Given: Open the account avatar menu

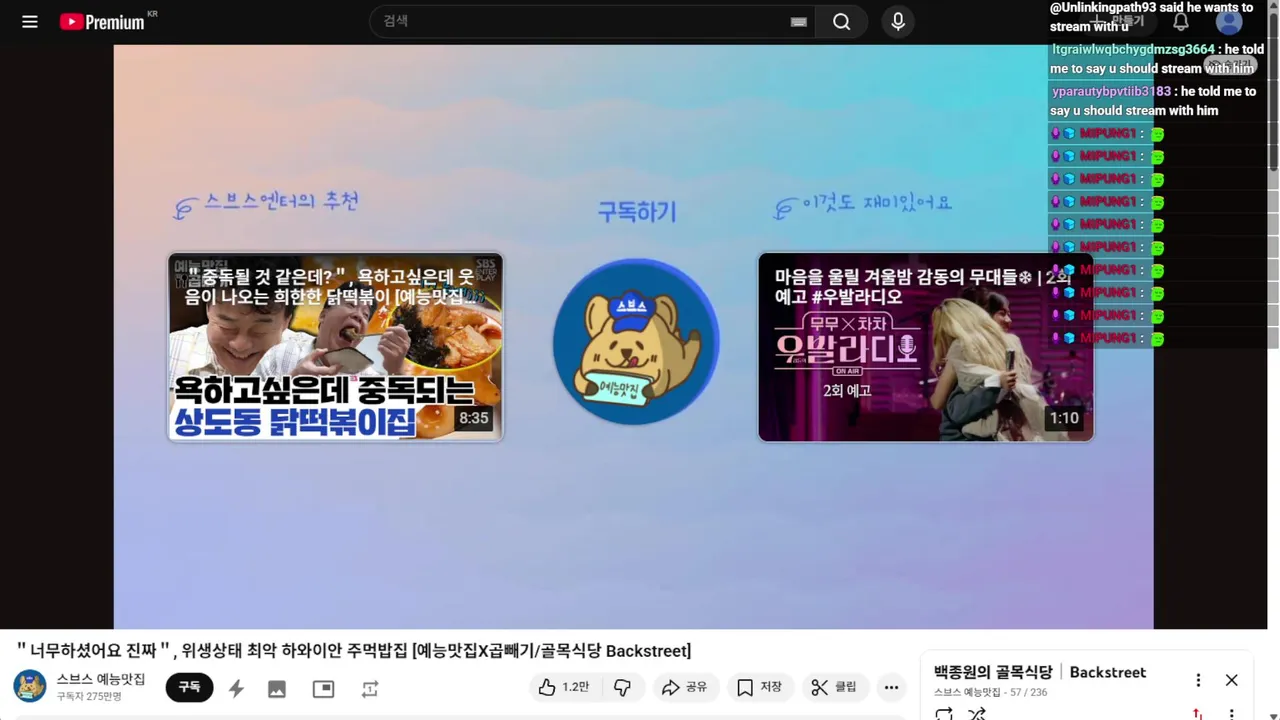Looking at the screenshot, I should pos(1229,21).
